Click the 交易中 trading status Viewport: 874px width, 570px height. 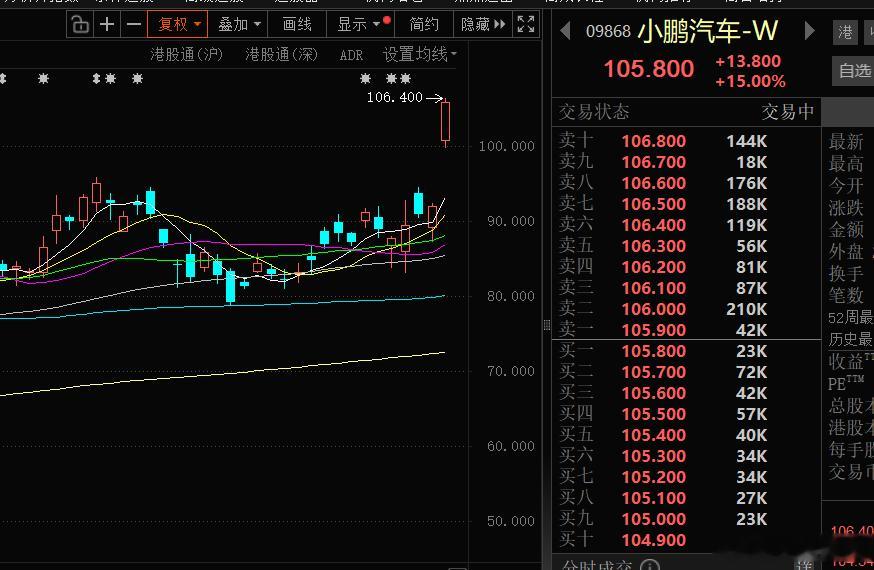[788, 112]
